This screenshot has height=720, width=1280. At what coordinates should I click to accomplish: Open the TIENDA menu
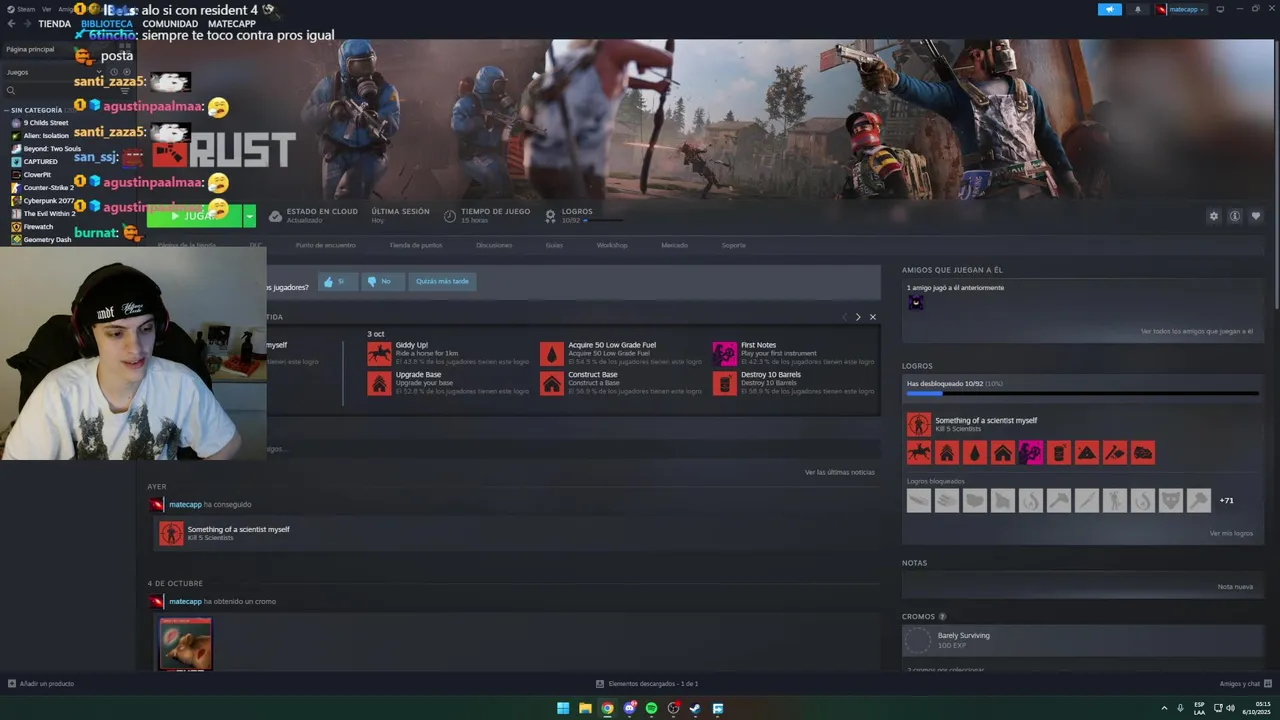click(x=54, y=24)
